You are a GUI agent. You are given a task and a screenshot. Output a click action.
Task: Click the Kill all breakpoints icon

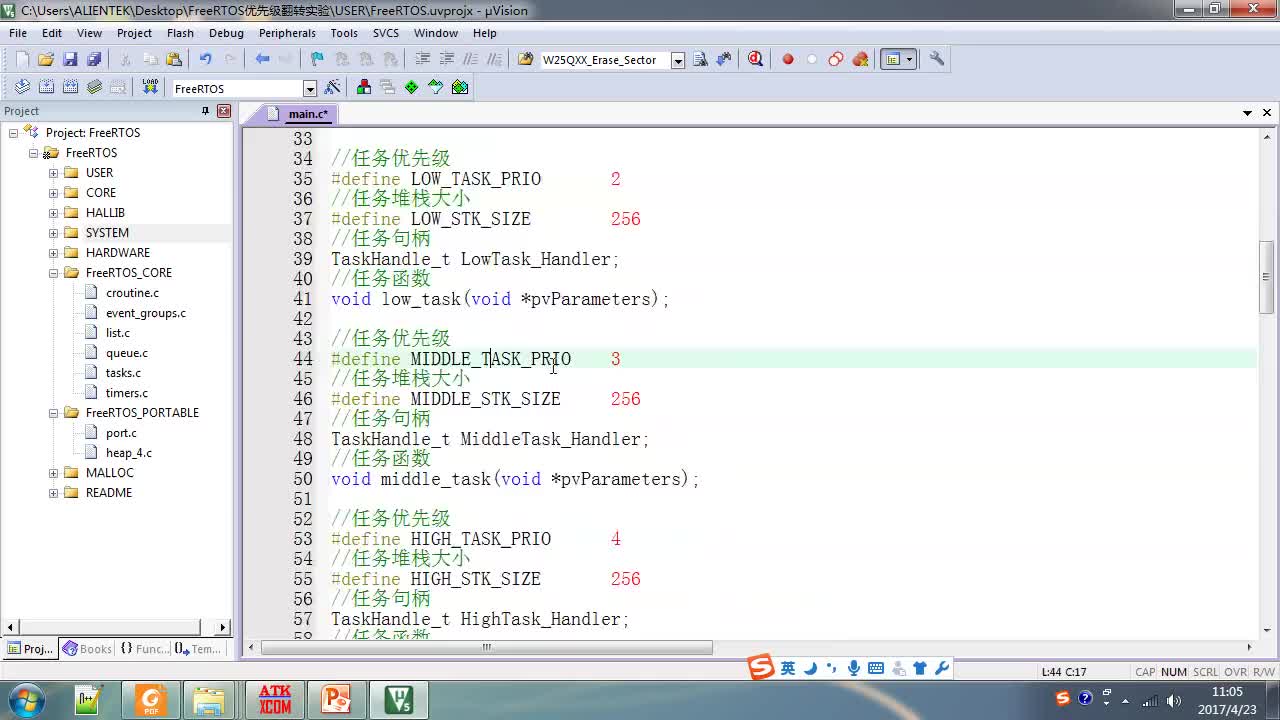(x=860, y=59)
